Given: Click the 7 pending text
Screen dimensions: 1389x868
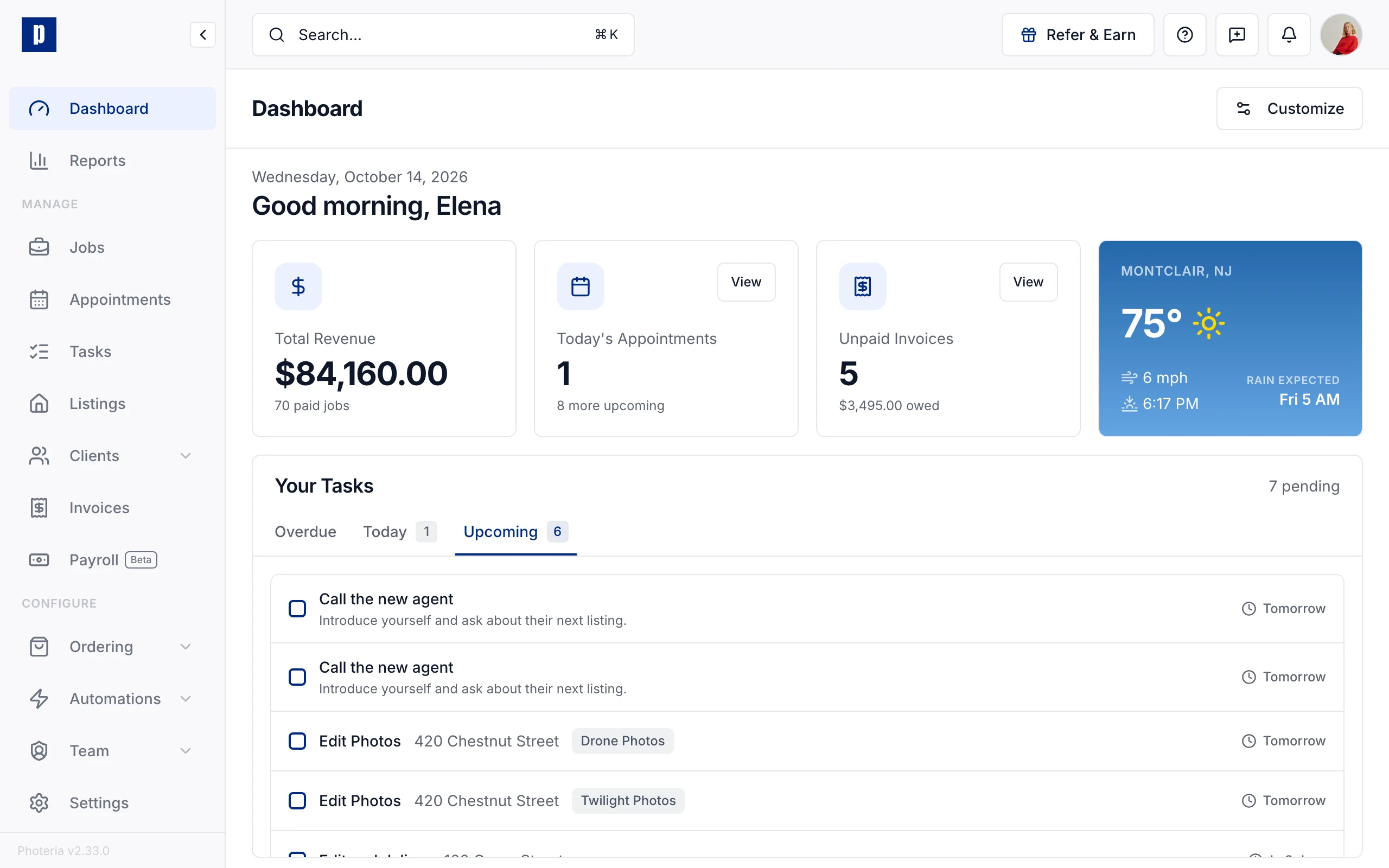Looking at the screenshot, I should click(x=1303, y=486).
